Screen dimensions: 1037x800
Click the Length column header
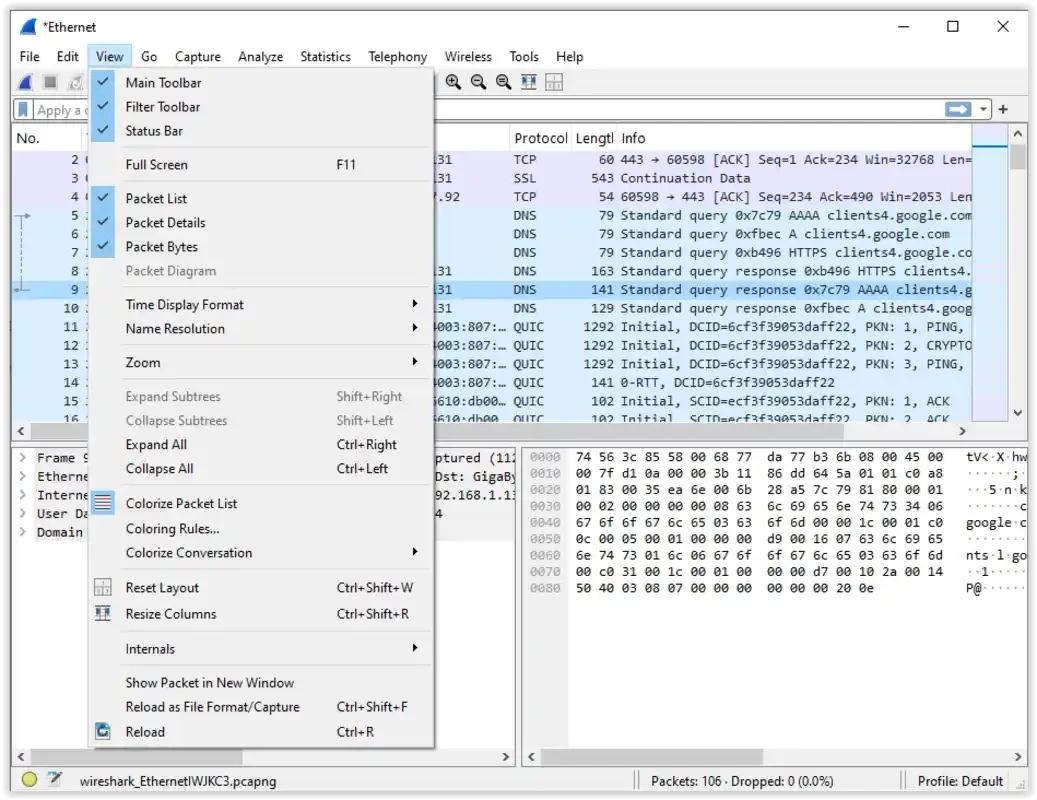coord(594,138)
